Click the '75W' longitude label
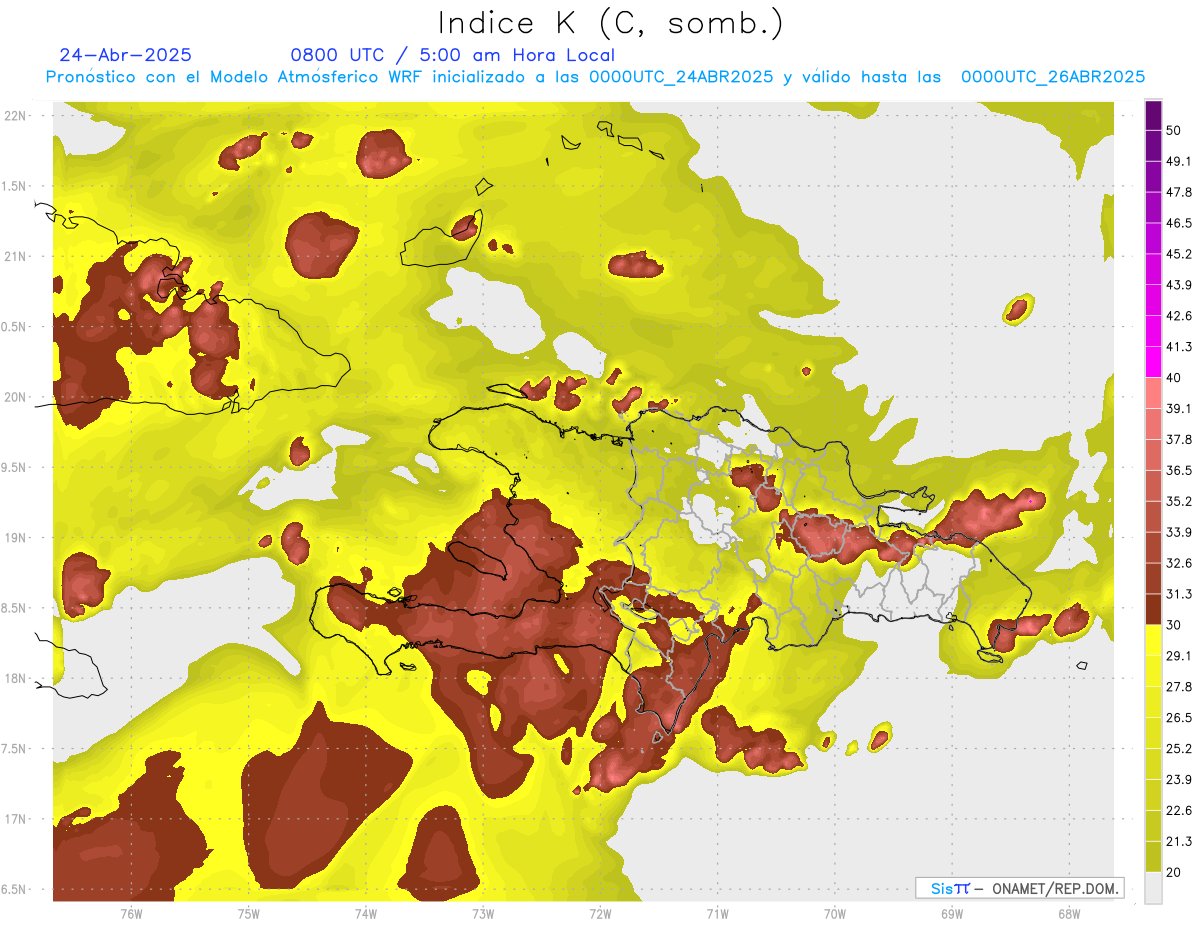Screen dimensions: 1200x927 [249, 914]
